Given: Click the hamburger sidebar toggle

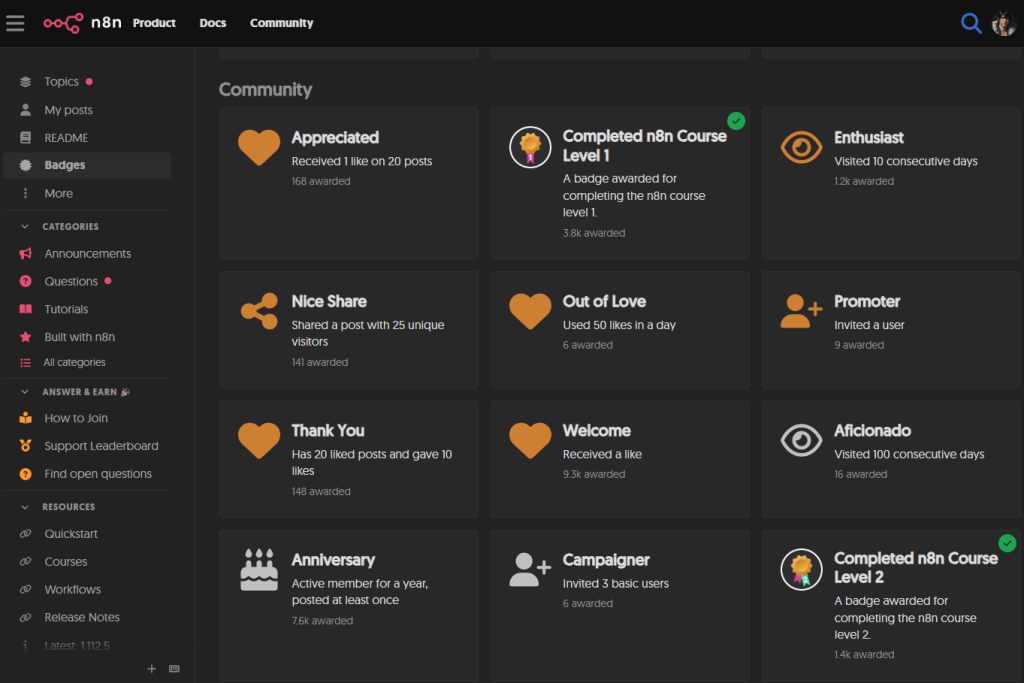Looking at the screenshot, I should [15, 23].
